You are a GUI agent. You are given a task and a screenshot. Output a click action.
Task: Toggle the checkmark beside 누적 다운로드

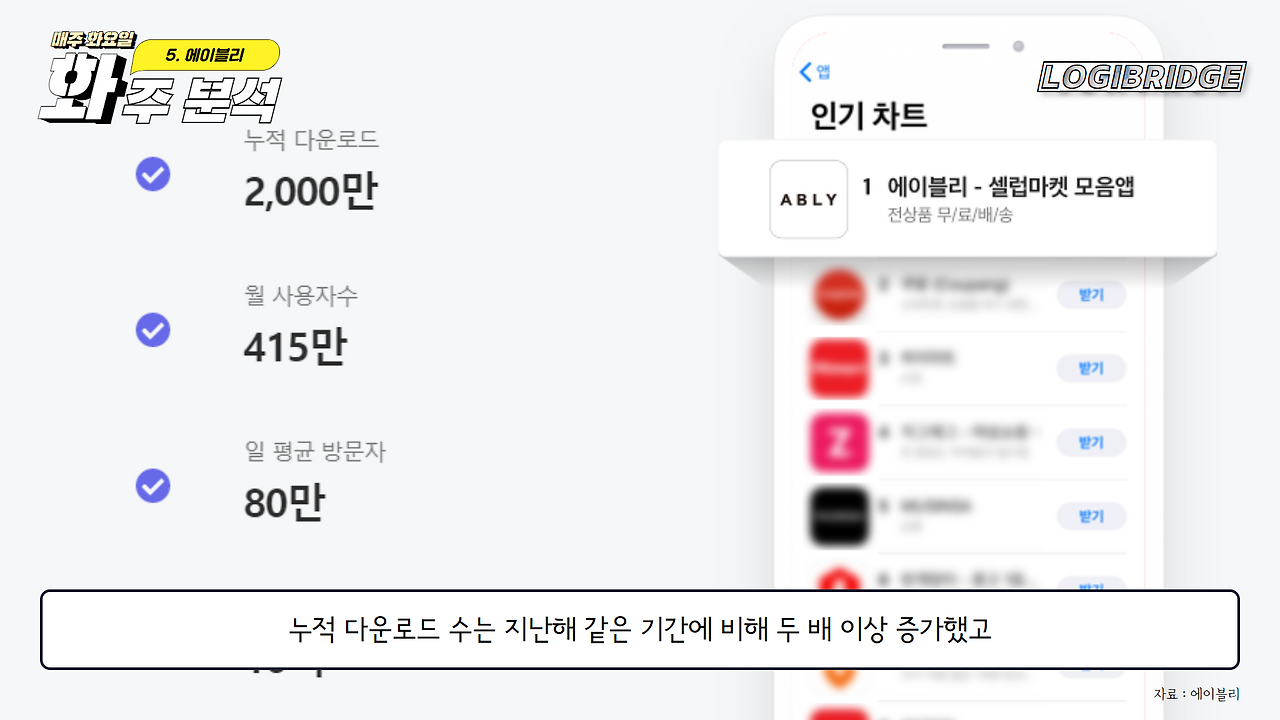(153, 174)
